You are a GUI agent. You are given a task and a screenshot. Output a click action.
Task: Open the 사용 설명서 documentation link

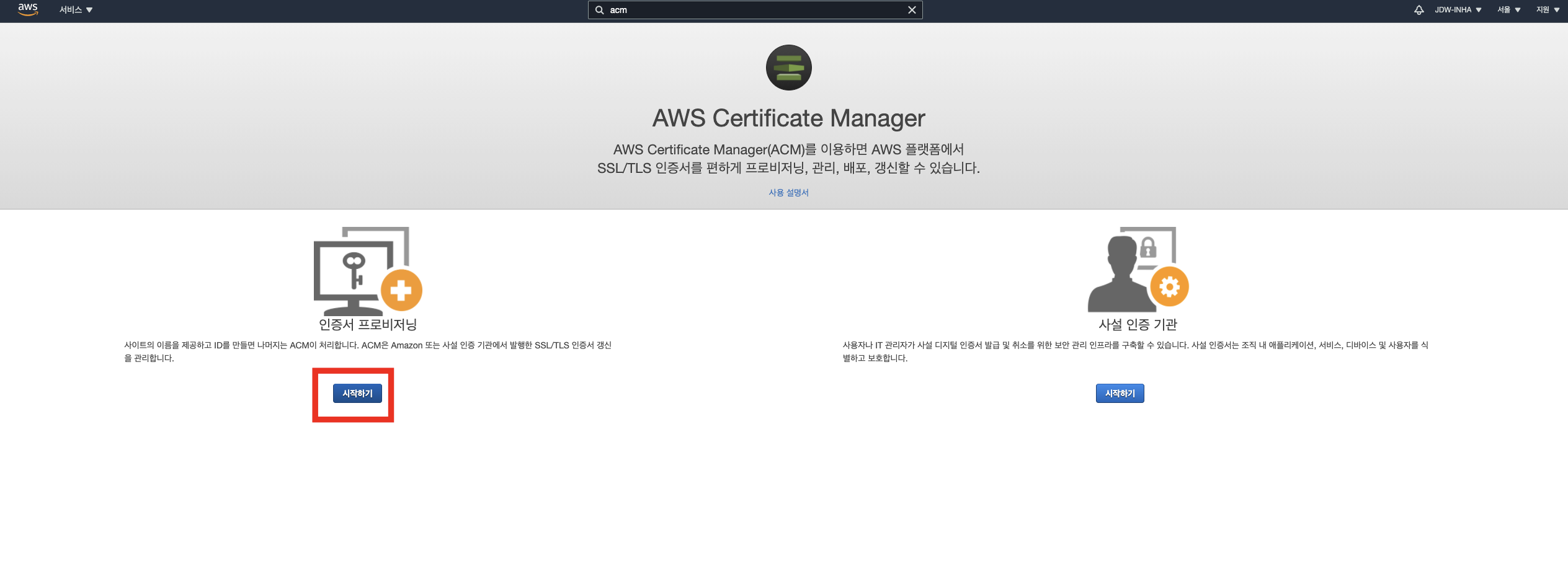pyautogui.click(x=788, y=193)
